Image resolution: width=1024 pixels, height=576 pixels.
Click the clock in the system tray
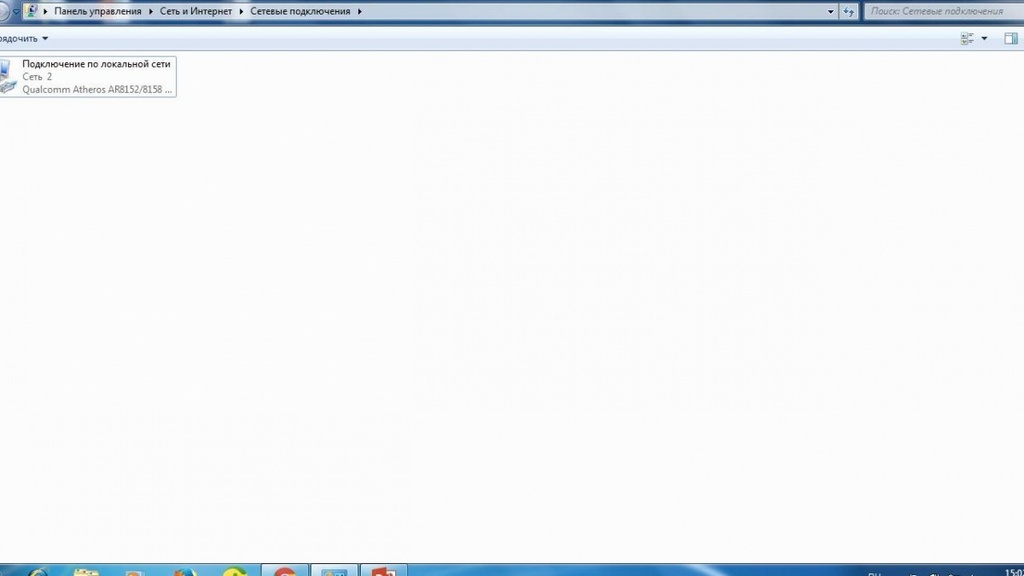point(1012,572)
